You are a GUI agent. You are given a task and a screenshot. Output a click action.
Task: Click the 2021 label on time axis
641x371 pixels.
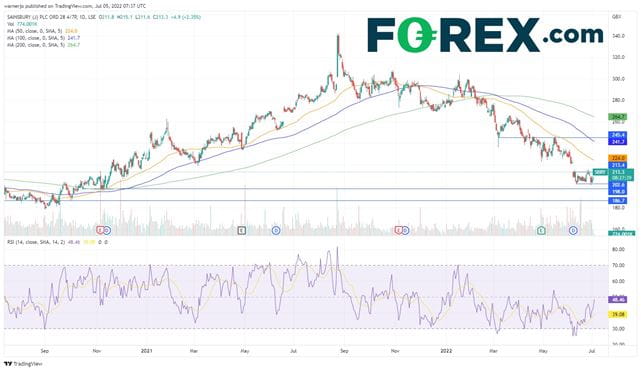146,351
